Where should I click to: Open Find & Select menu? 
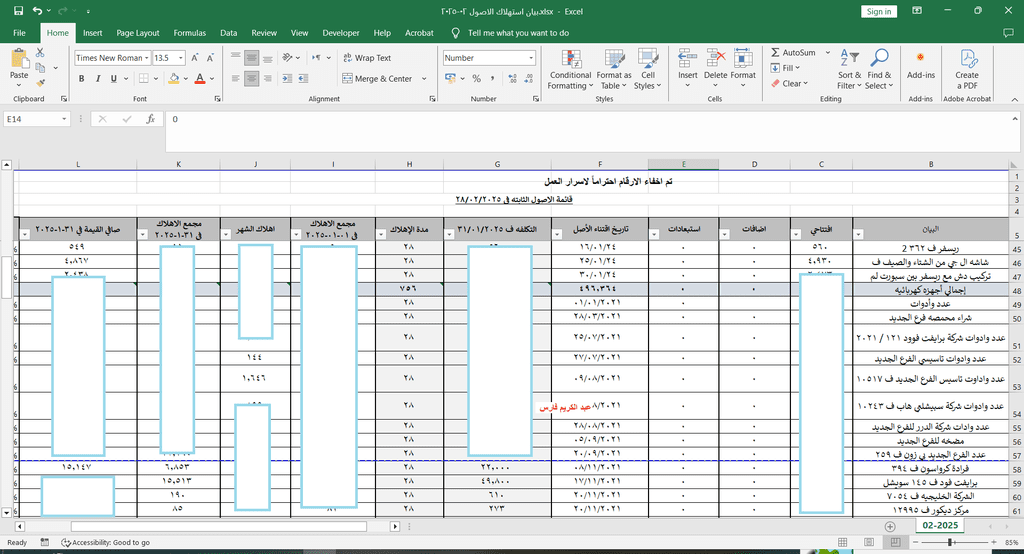pos(879,69)
